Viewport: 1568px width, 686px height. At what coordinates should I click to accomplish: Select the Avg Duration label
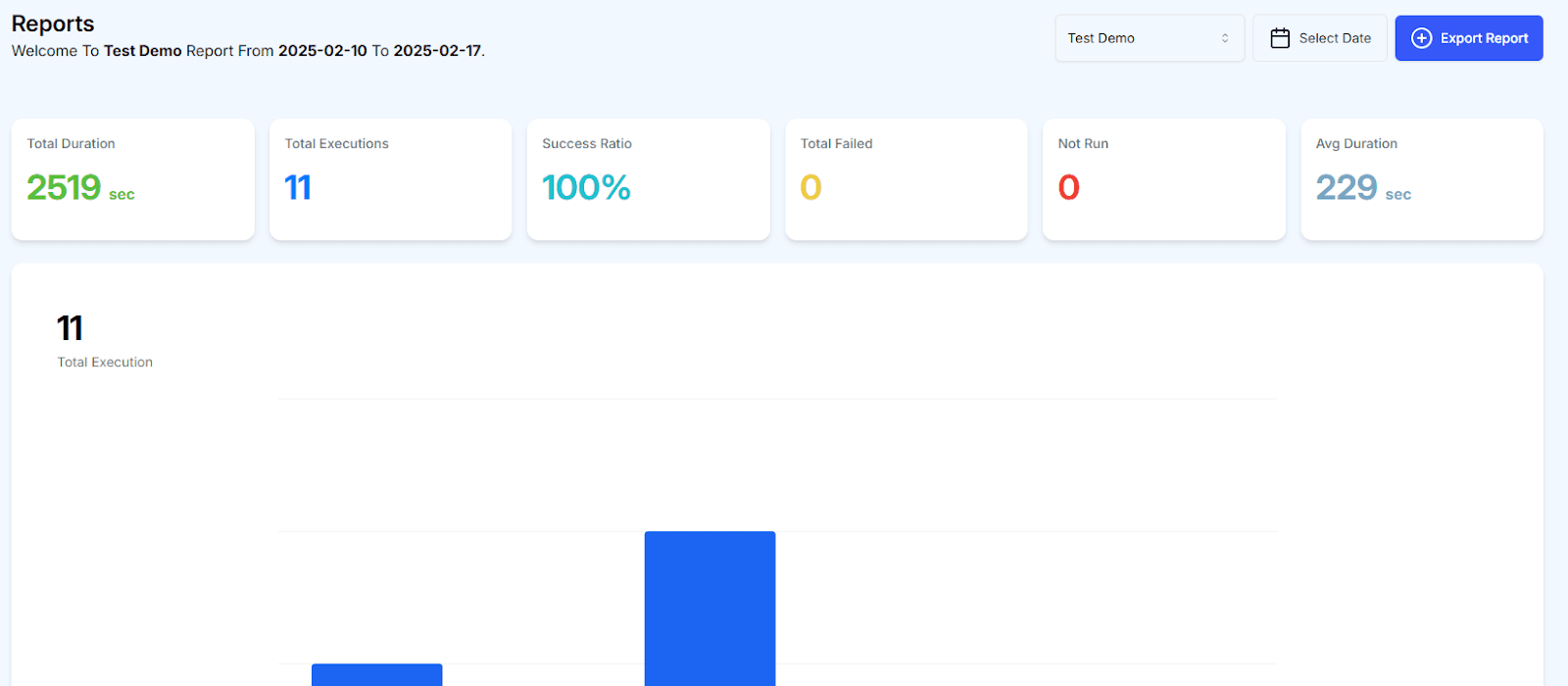tap(1356, 143)
